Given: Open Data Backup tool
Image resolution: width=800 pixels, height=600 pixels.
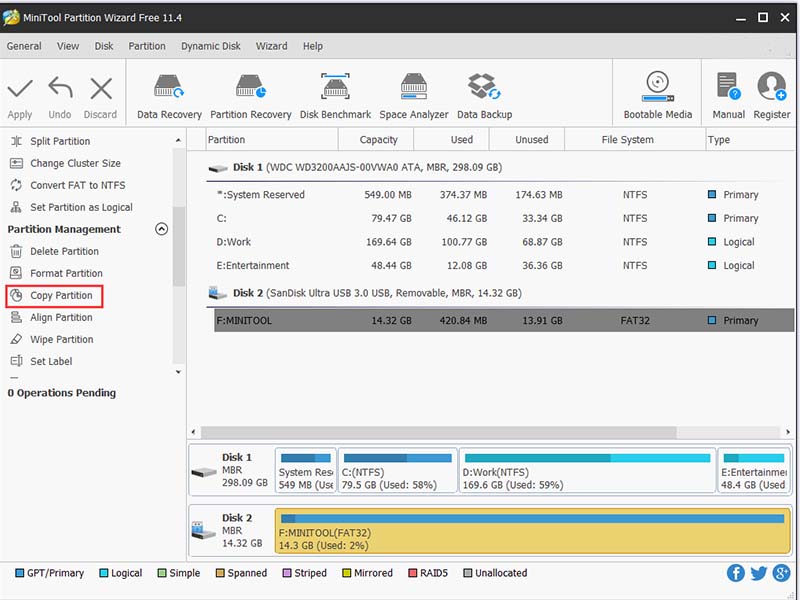Looking at the screenshot, I should click(484, 97).
